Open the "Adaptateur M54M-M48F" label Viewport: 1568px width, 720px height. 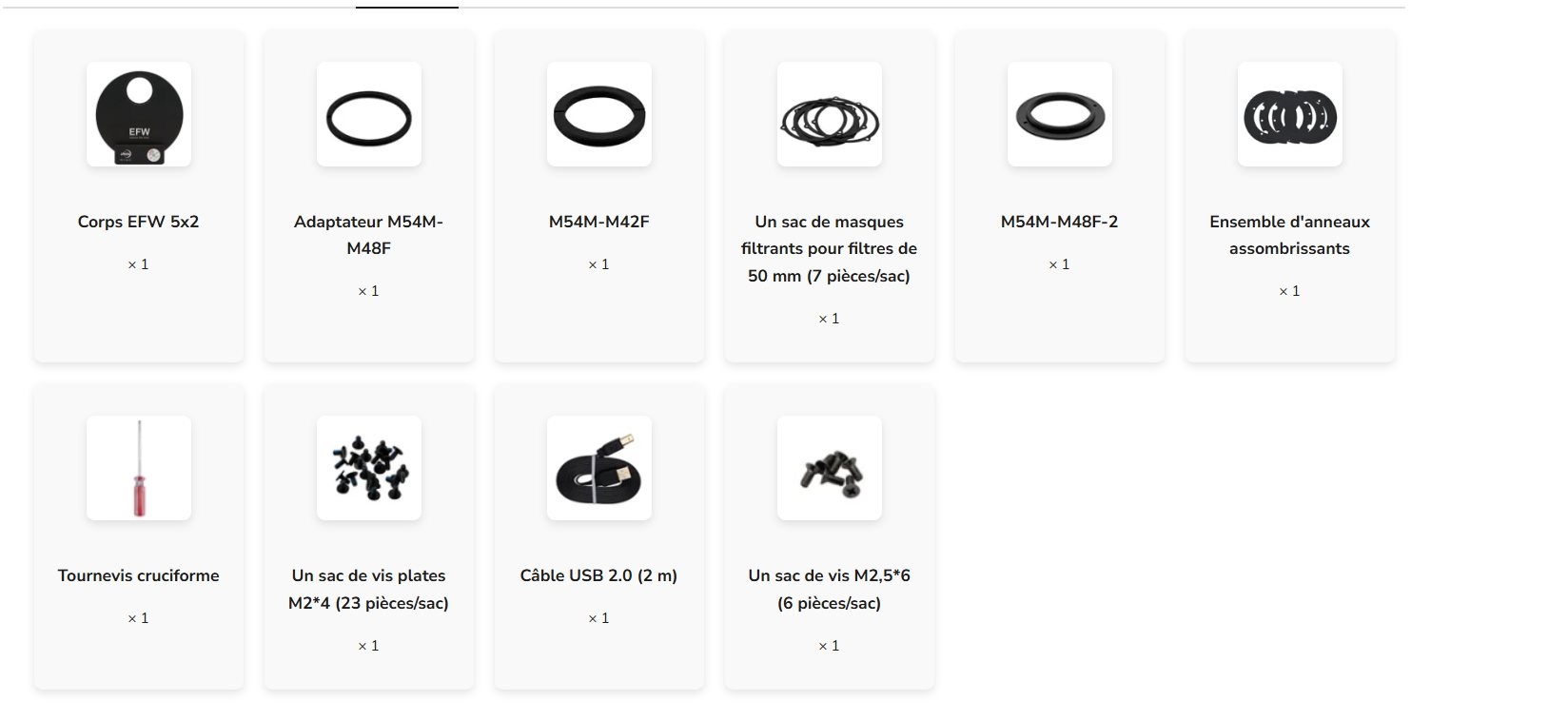(x=369, y=235)
